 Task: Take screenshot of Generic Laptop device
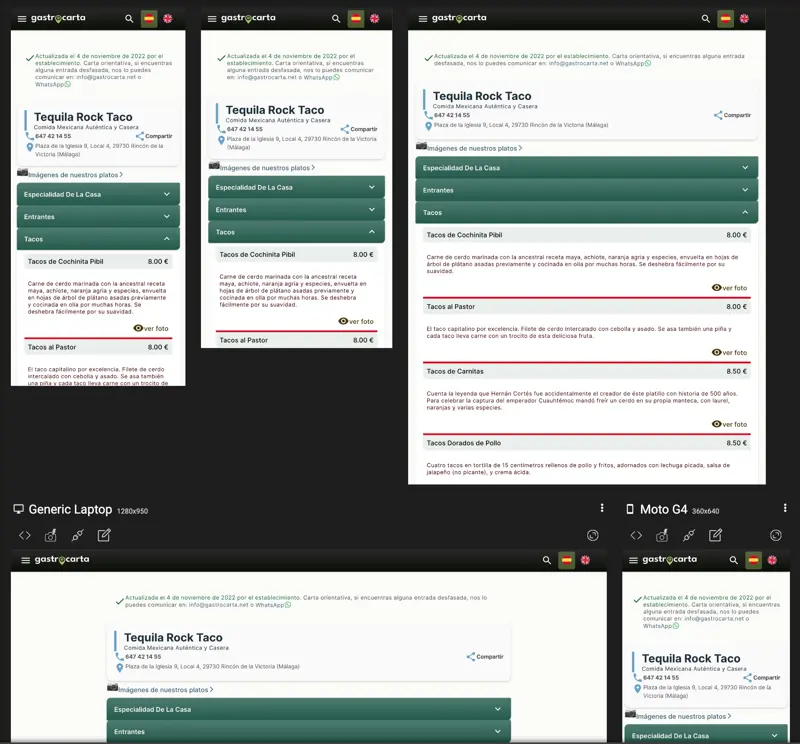coord(51,535)
